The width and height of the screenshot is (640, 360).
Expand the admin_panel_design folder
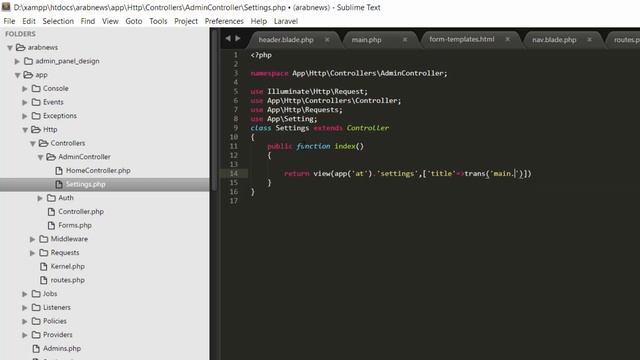[x=17, y=61]
